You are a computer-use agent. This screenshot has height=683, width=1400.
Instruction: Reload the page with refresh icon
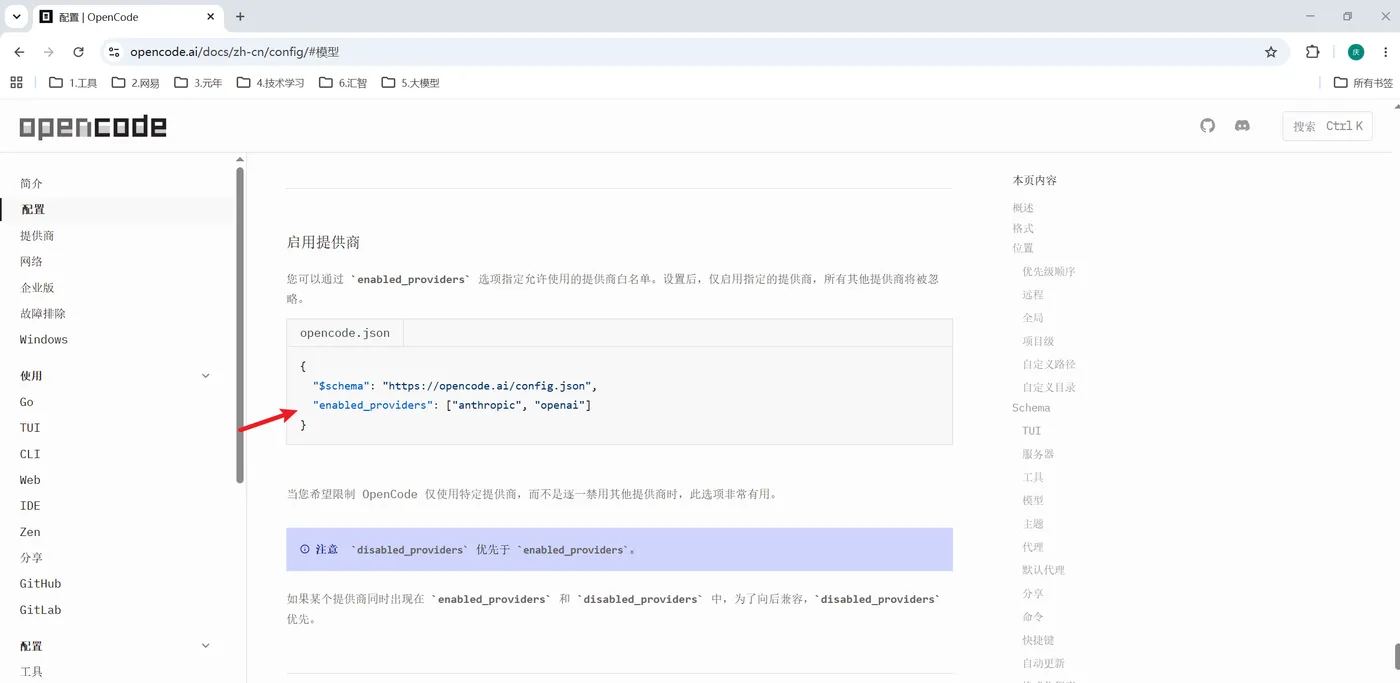click(x=78, y=52)
